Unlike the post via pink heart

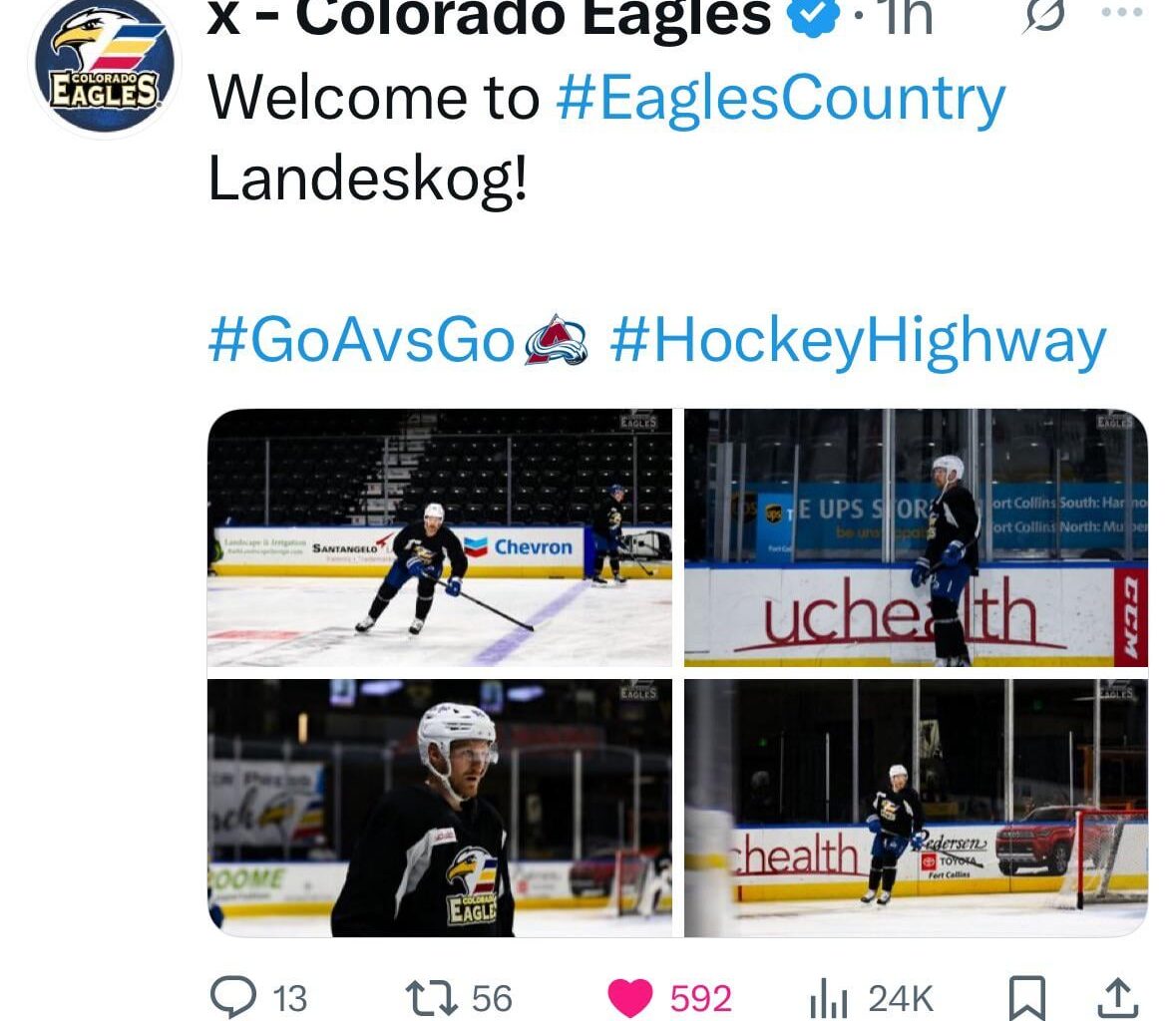[x=630, y=998]
